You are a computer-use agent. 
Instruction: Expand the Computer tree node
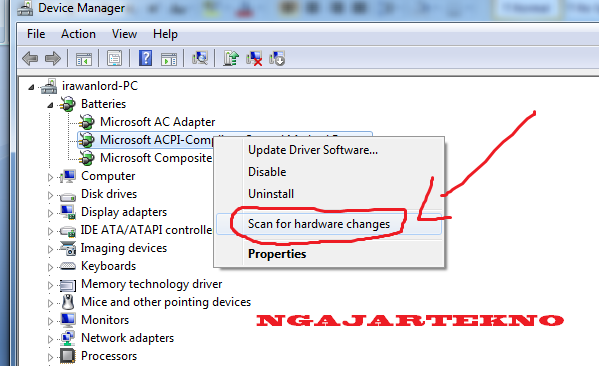pyautogui.click(x=50, y=177)
